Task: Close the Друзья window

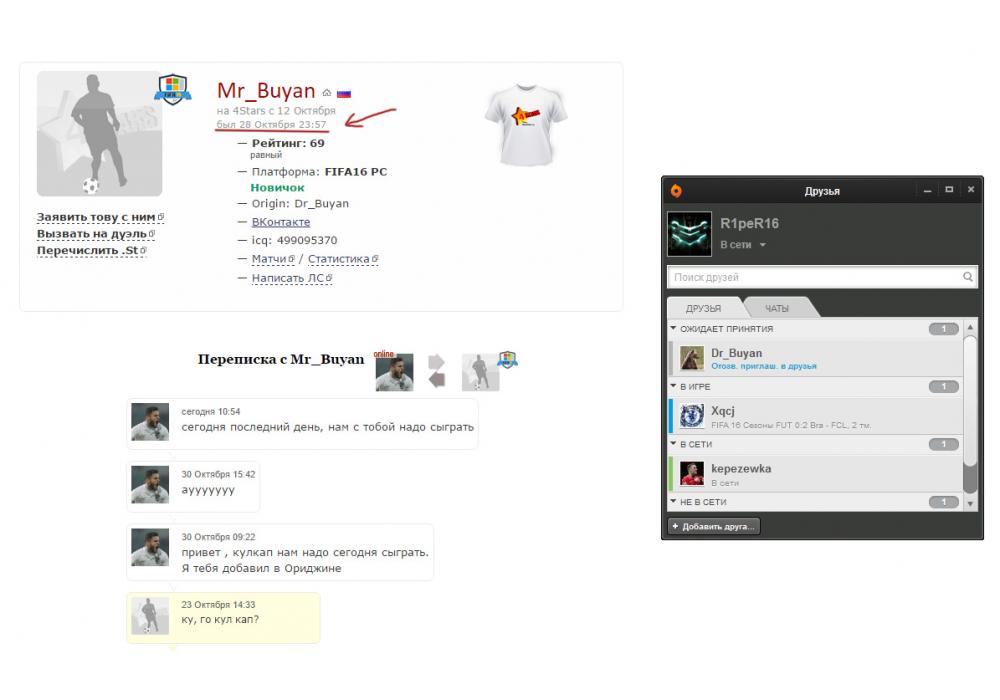Action: coord(971,190)
